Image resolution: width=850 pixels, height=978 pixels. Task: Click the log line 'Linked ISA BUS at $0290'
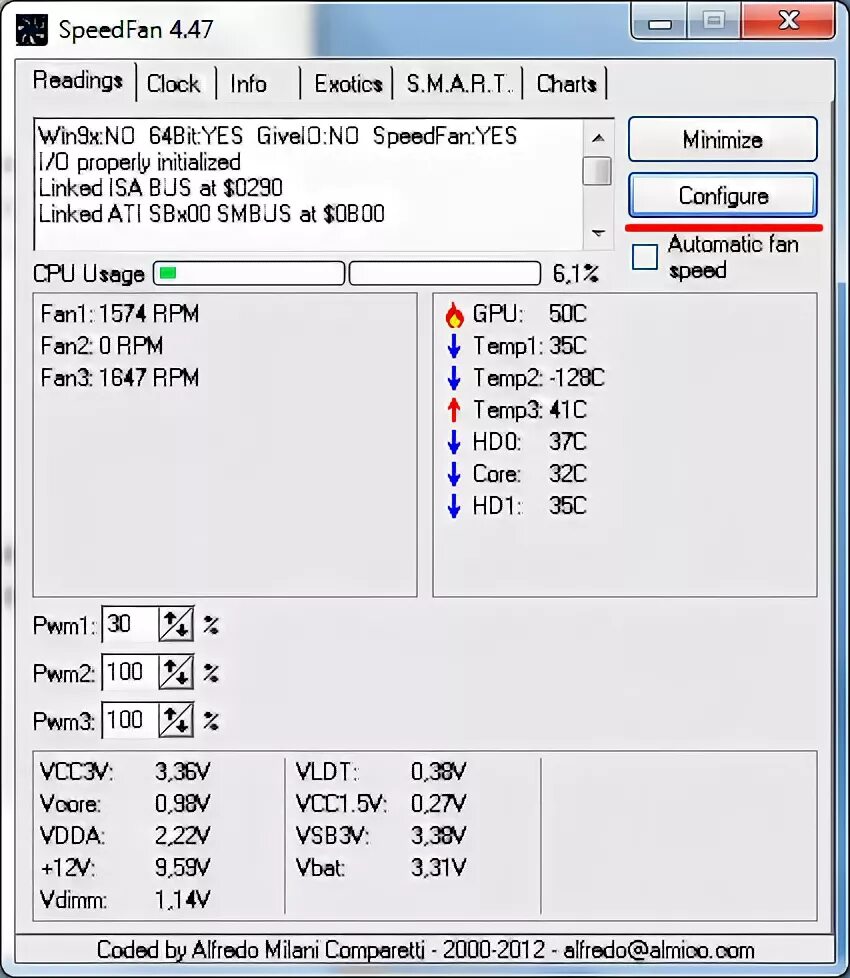pyautogui.click(x=161, y=188)
